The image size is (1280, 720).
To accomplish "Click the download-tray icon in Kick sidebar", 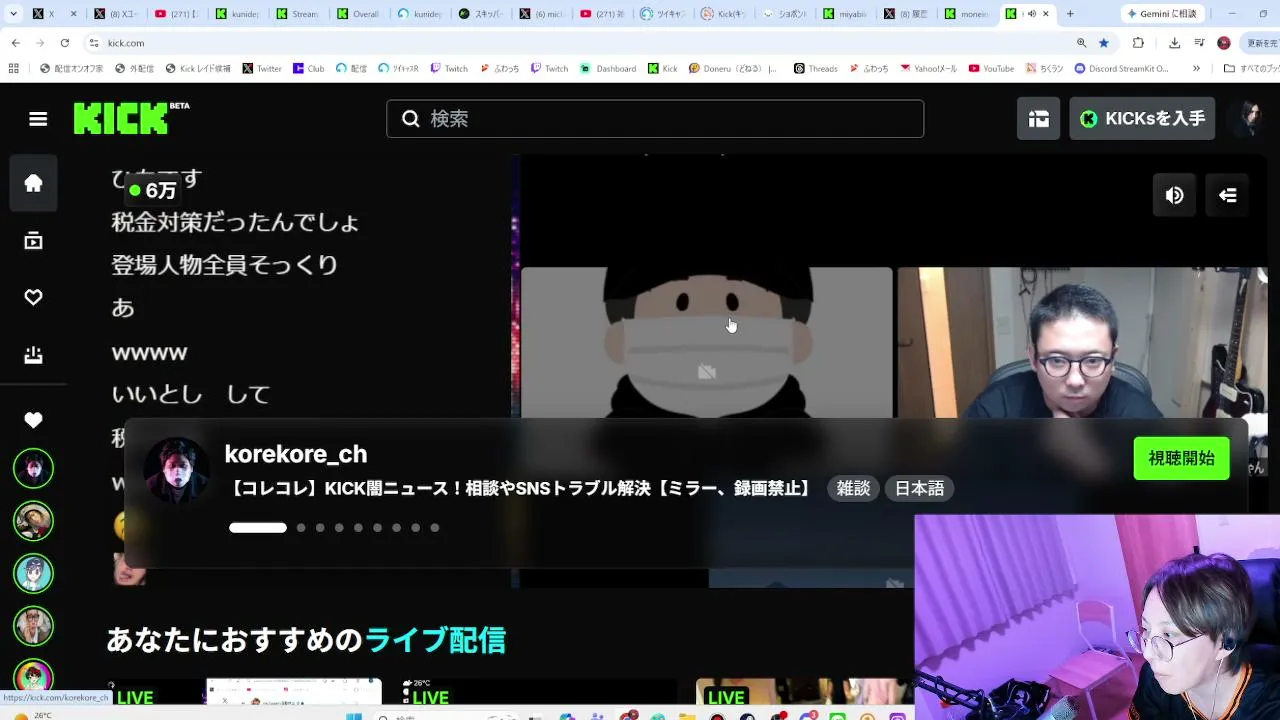I will point(33,355).
